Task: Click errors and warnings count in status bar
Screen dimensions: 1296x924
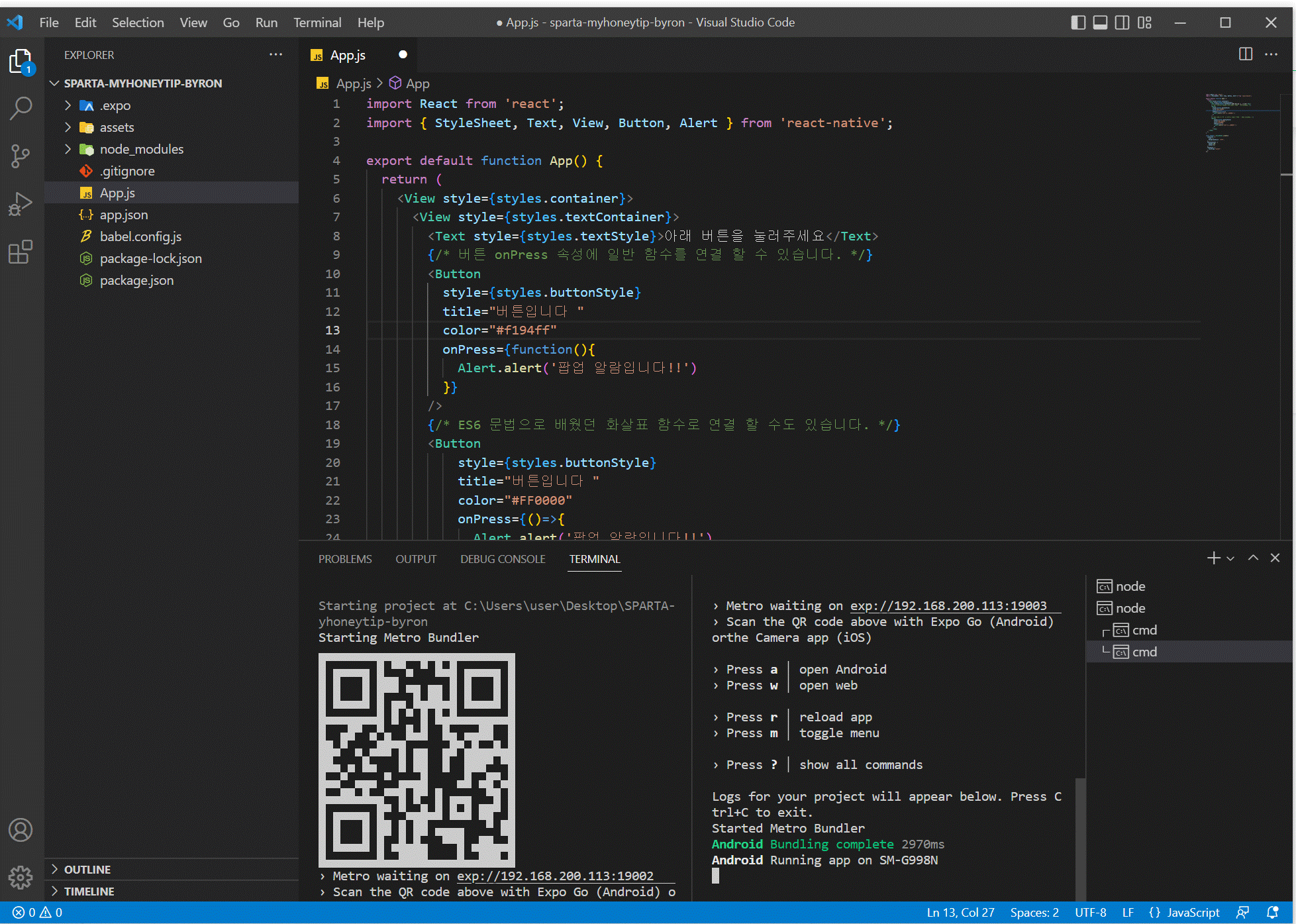Action: tap(38, 912)
